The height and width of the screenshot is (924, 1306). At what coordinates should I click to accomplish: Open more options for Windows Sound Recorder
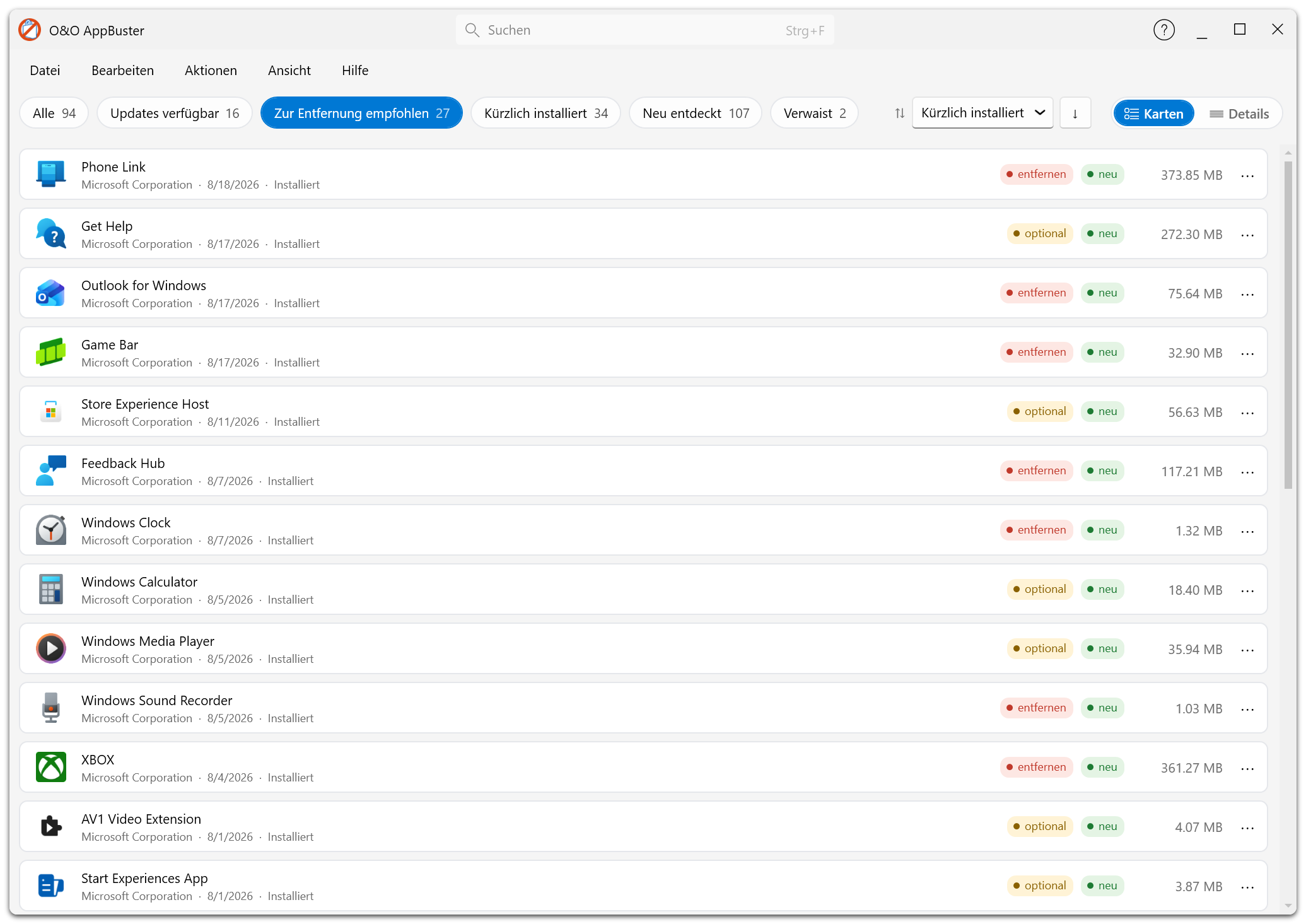pos(1247,709)
